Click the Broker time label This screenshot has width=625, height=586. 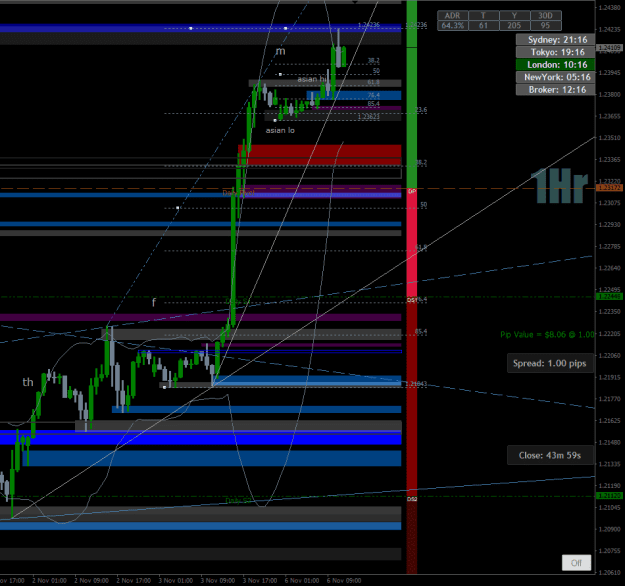coord(556,90)
